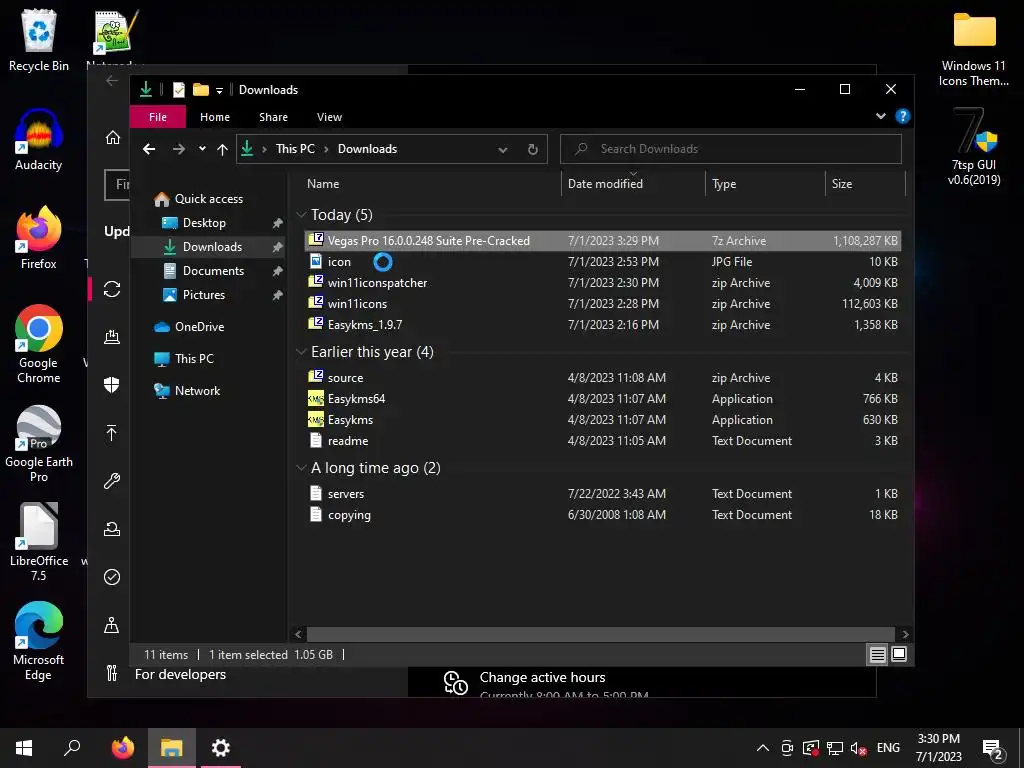Open the Home ribbon tab

click(x=215, y=117)
